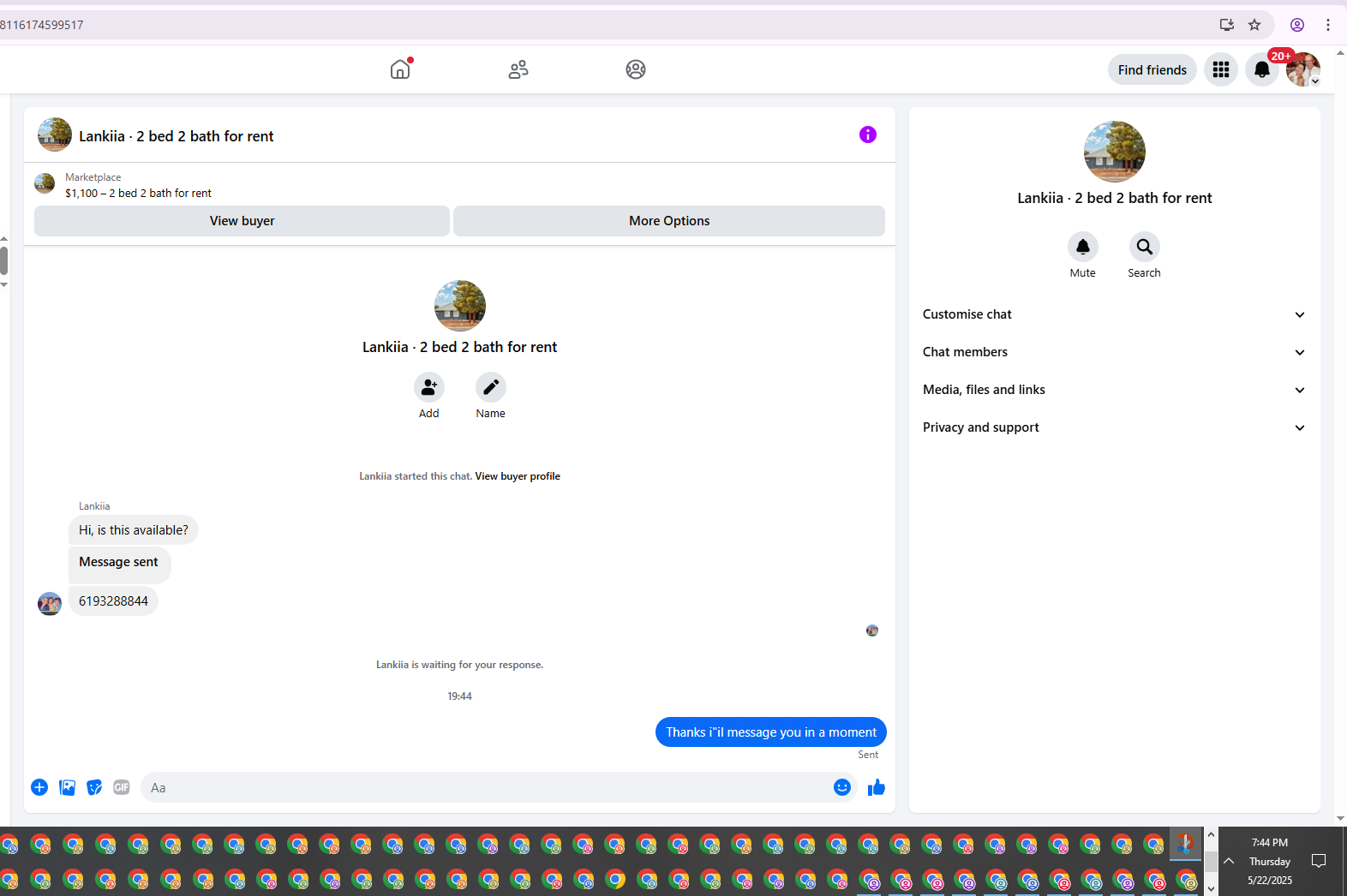Open the Friends tab icon

pyautogui.click(x=518, y=69)
